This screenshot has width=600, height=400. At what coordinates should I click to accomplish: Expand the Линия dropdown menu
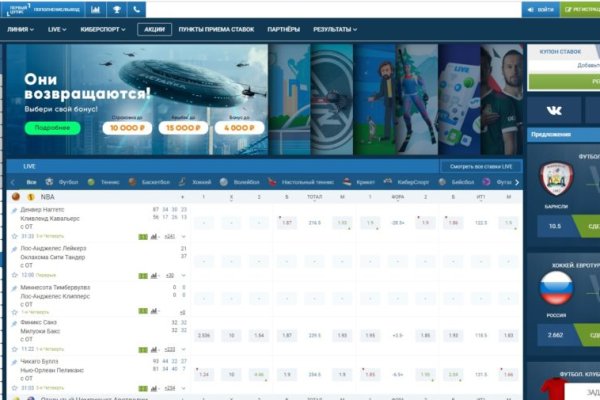pyautogui.click(x=20, y=30)
